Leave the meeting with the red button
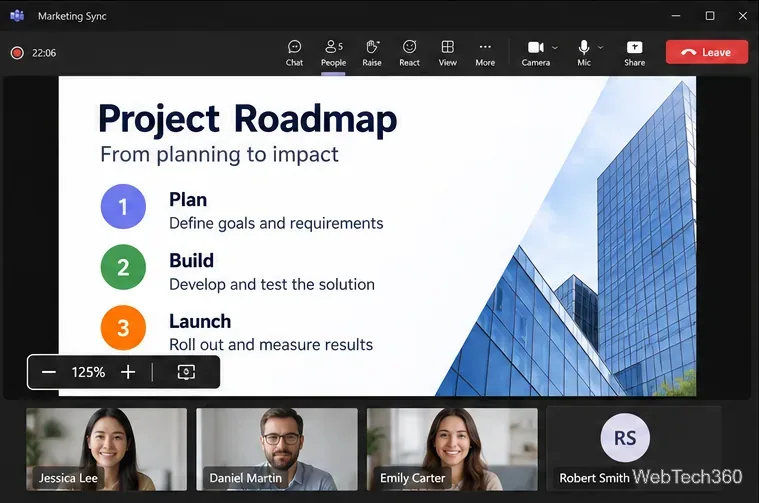759x503 pixels. click(707, 52)
